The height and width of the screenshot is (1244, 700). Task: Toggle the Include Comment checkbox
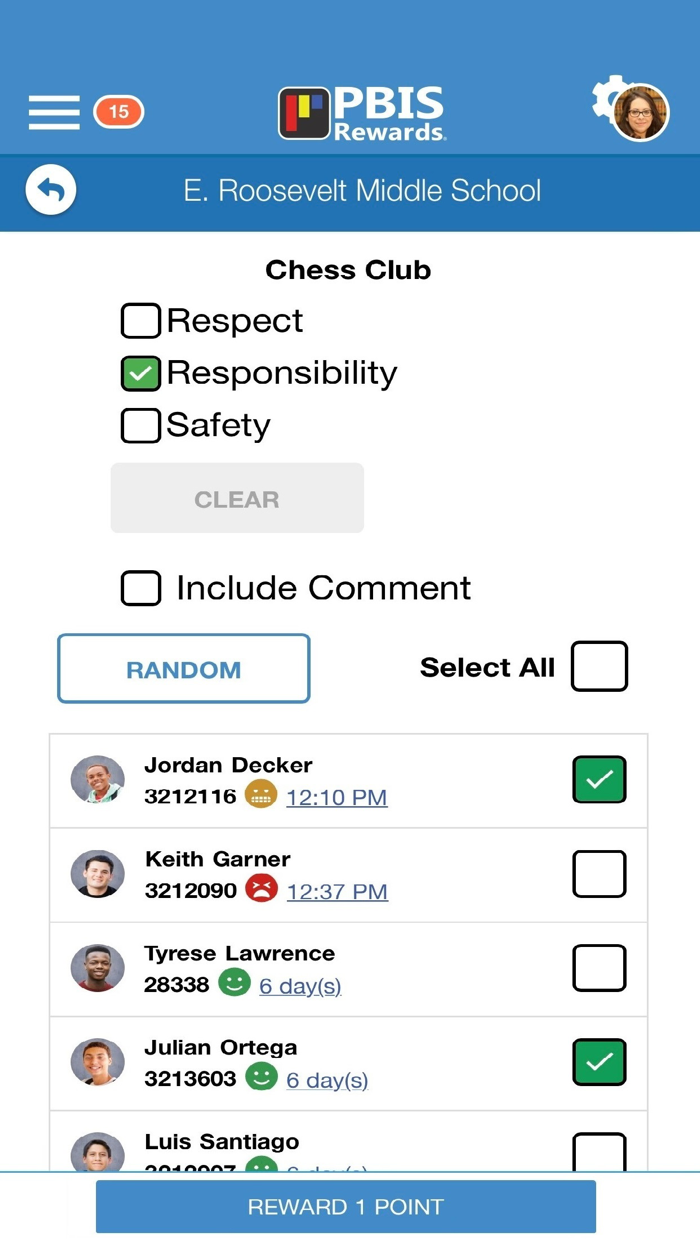(x=141, y=588)
